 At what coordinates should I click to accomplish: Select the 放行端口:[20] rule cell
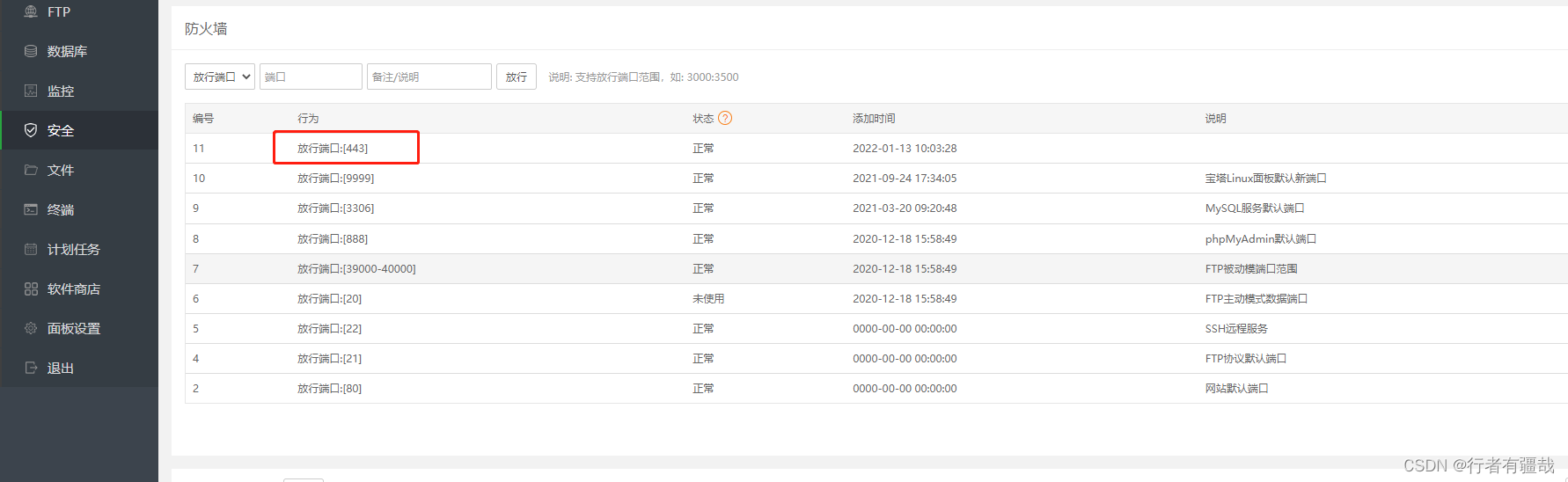(329, 298)
